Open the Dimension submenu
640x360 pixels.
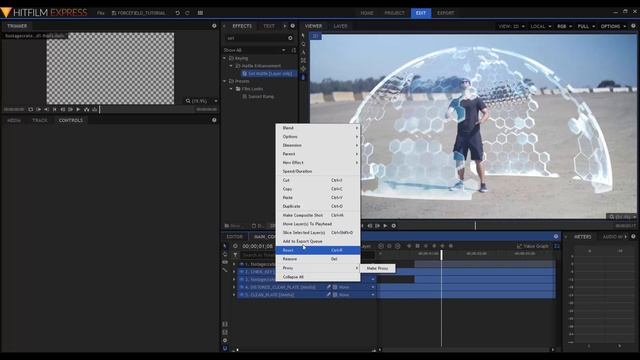318,145
